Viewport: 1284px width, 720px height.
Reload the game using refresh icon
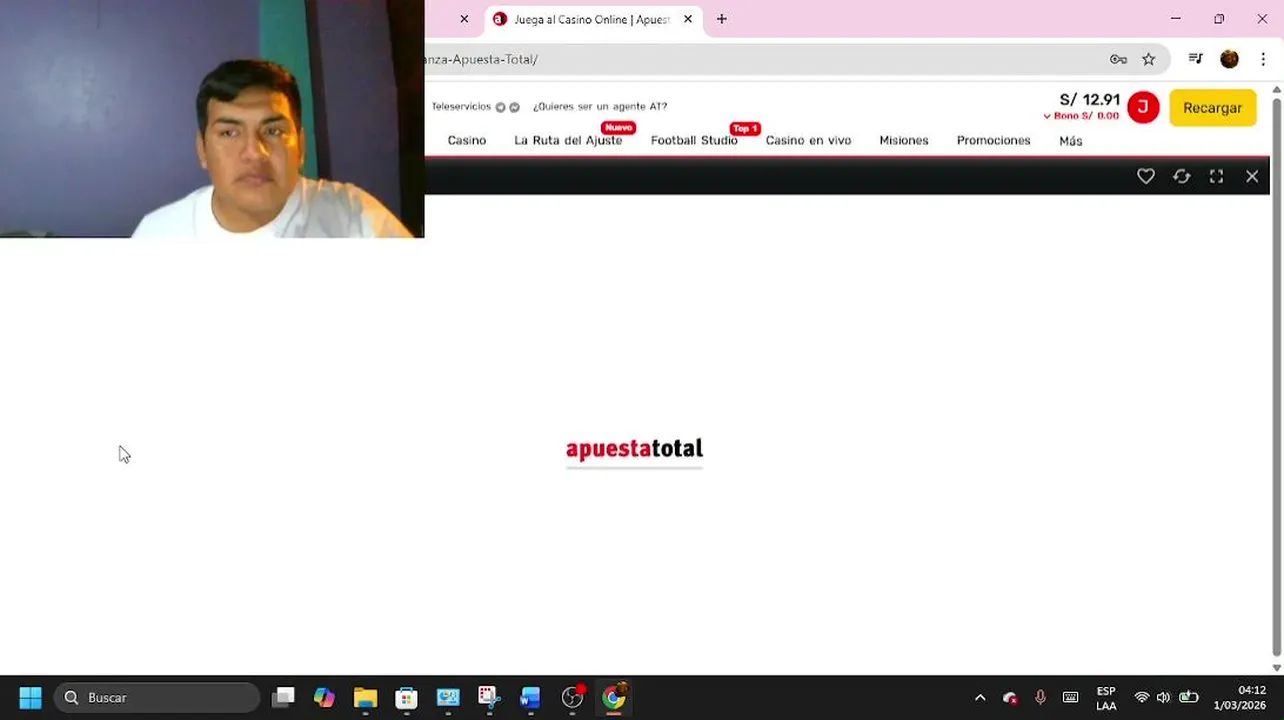click(1181, 176)
